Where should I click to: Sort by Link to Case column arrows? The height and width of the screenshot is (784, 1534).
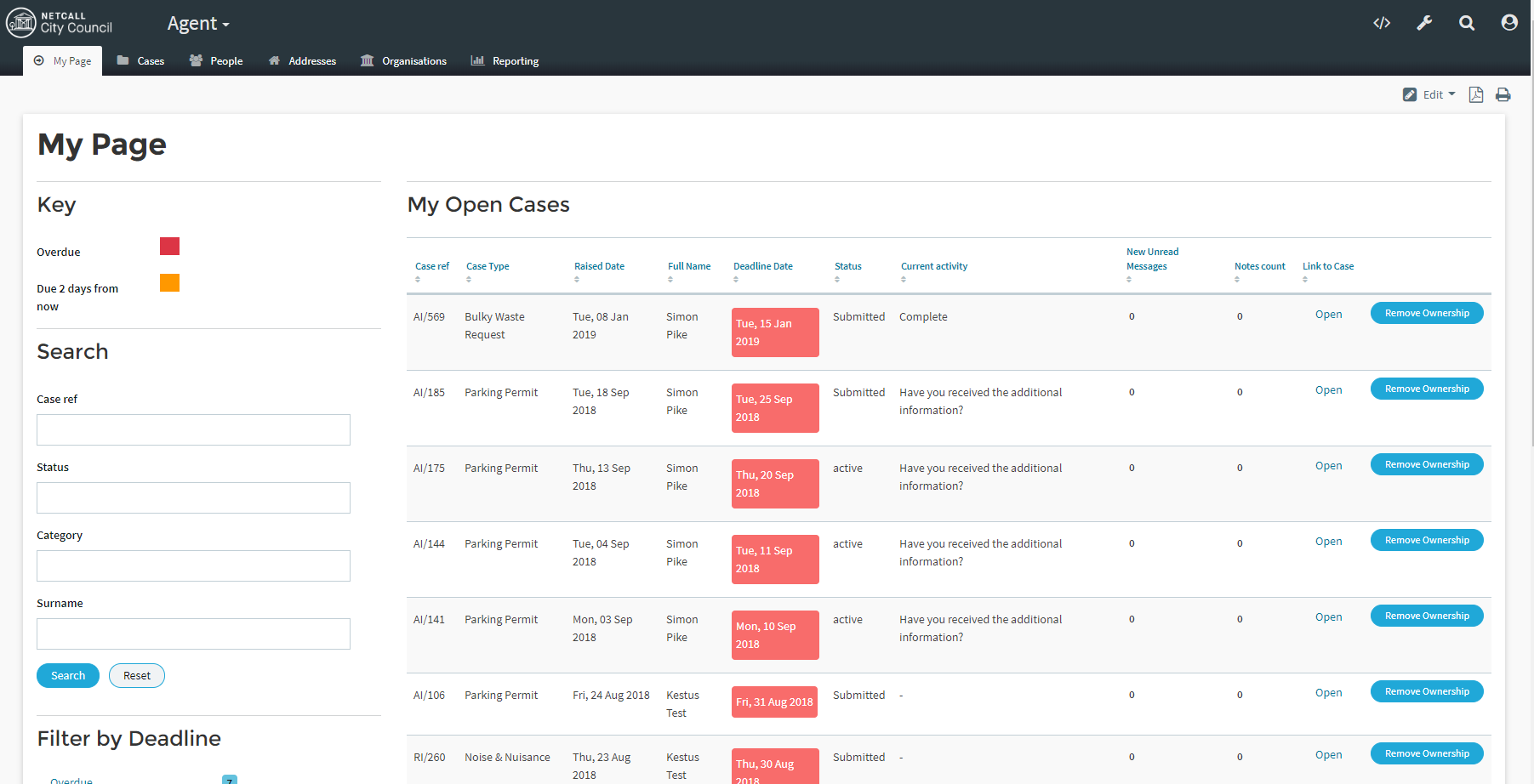click(x=1305, y=279)
